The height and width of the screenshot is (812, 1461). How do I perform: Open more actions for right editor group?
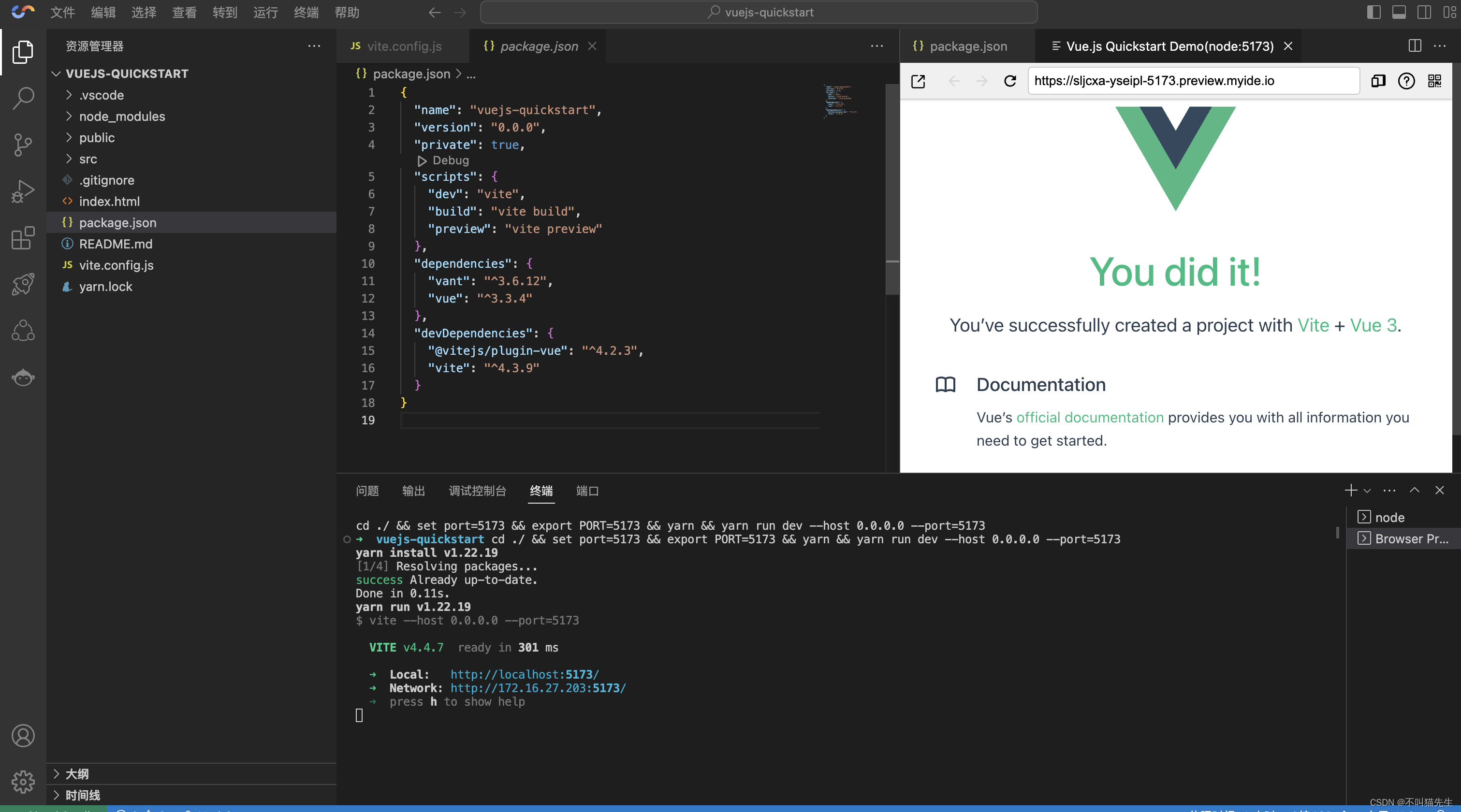(x=1440, y=46)
